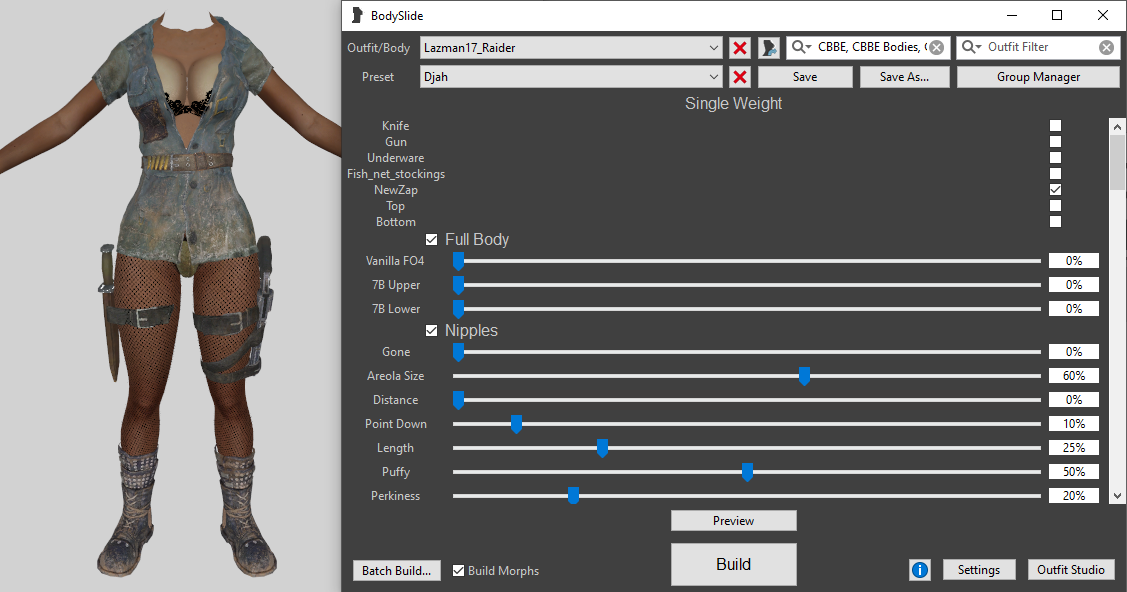This screenshot has height=592, width=1127.
Task: Click the Puffy 50% value field
Action: click(x=1074, y=472)
